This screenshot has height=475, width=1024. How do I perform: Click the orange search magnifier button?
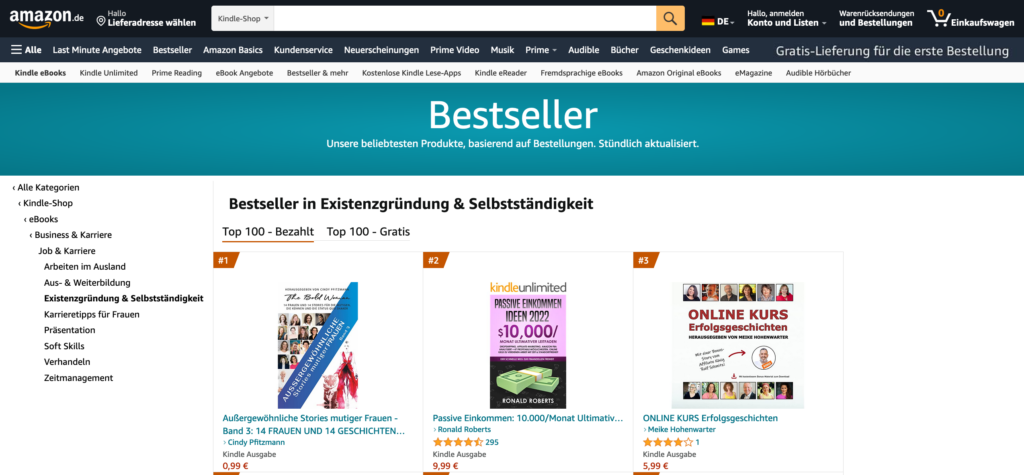[670, 18]
